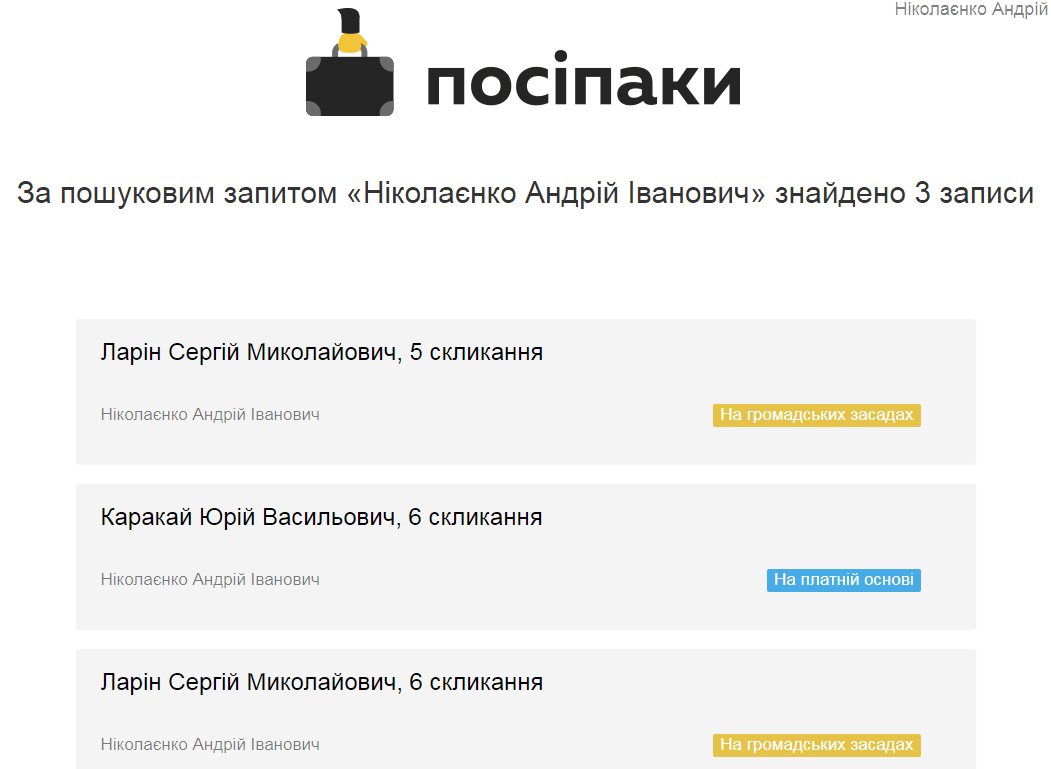
Task: Click the assistant name under Ларін, 5 скликання
Action: [x=210, y=414]
